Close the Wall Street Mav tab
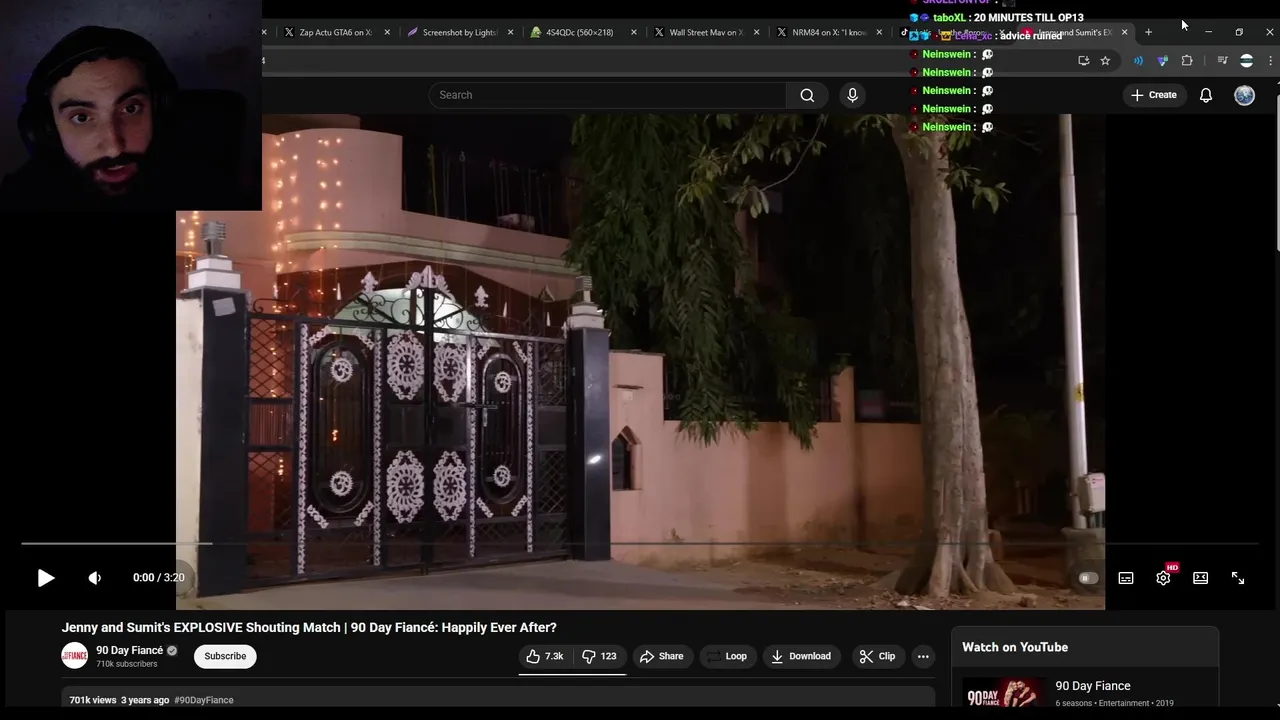Screen dimensions: 1280x720 pos(756,32)
